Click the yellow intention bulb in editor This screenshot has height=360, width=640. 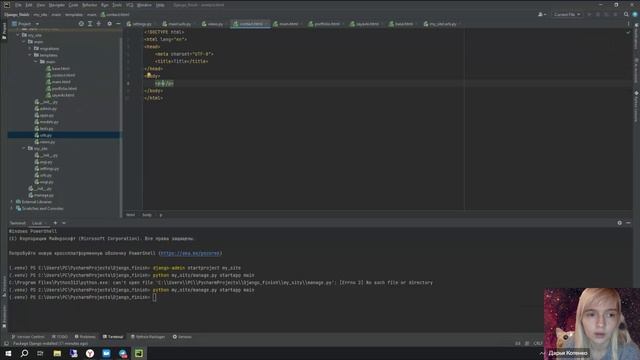click(x=149, y=75)
